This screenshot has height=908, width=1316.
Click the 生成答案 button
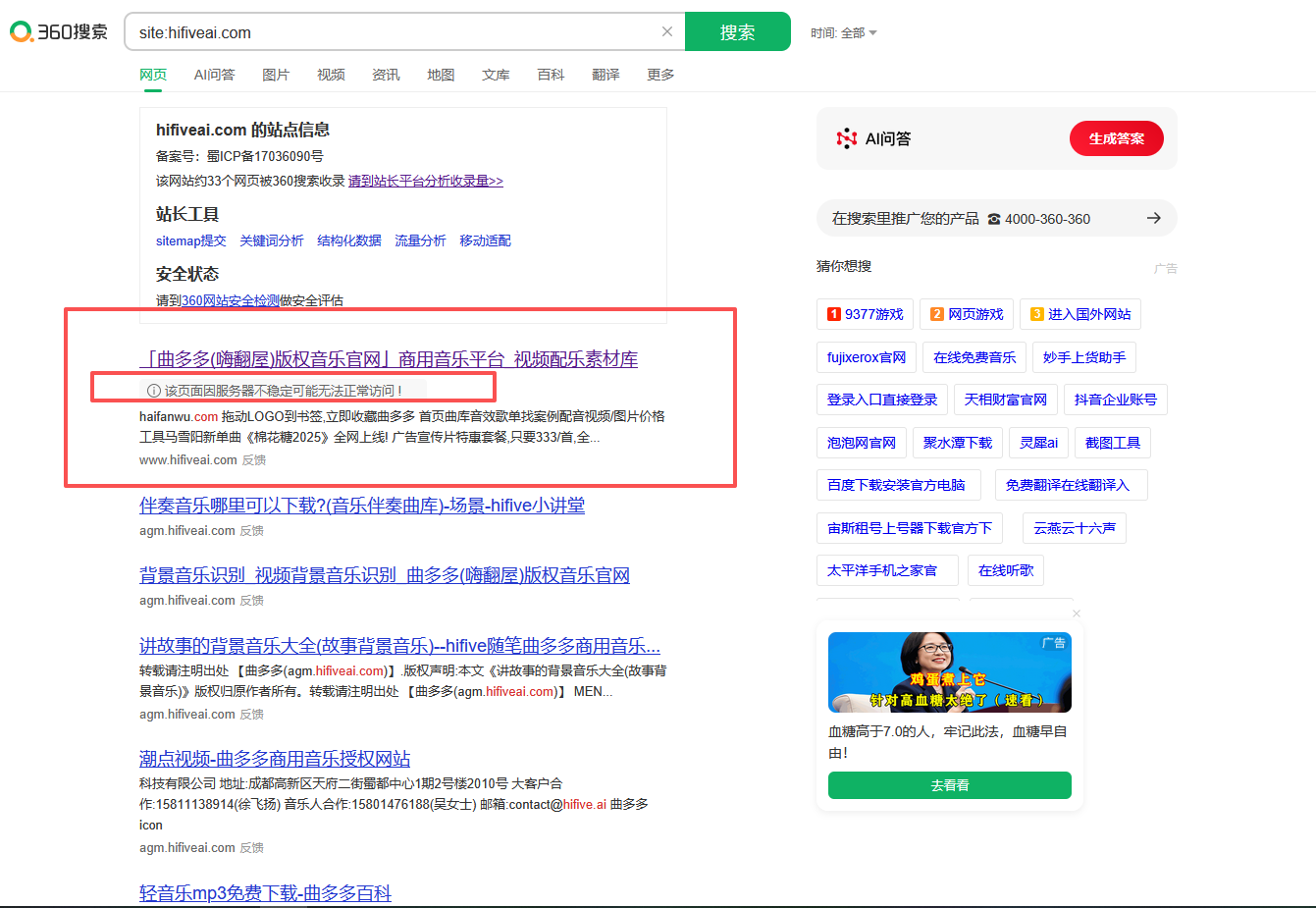pyautogui.click(x=1117, y=138)
